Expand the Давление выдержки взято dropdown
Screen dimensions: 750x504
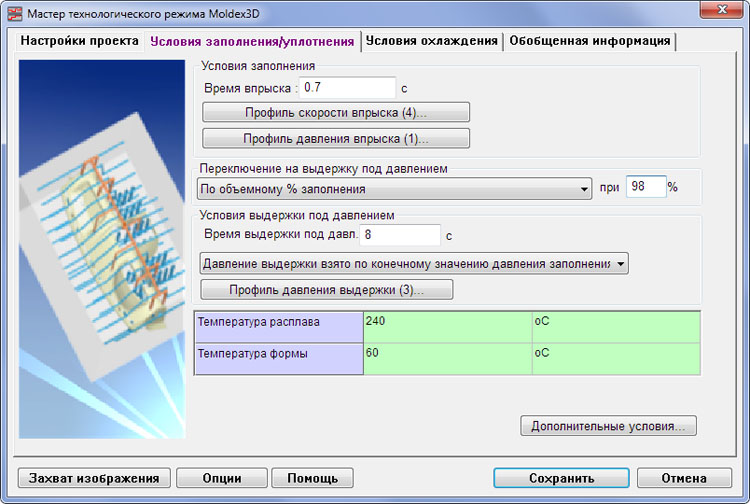(414, 263)
